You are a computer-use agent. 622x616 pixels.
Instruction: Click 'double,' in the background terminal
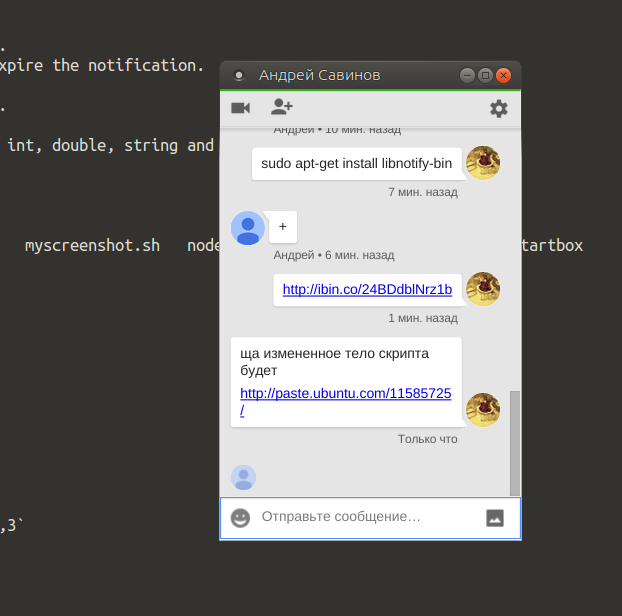83,146
